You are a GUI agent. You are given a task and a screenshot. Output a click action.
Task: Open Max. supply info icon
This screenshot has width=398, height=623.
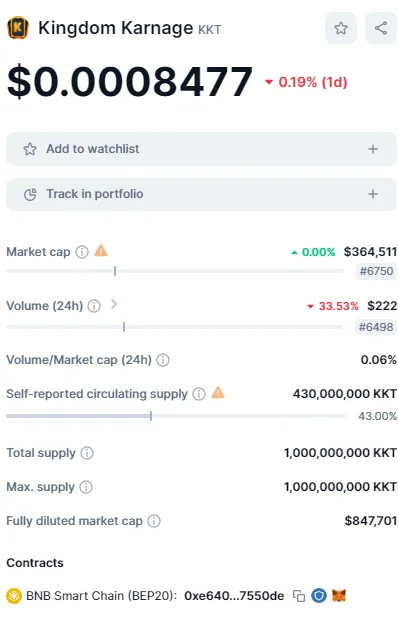point(86,487)
